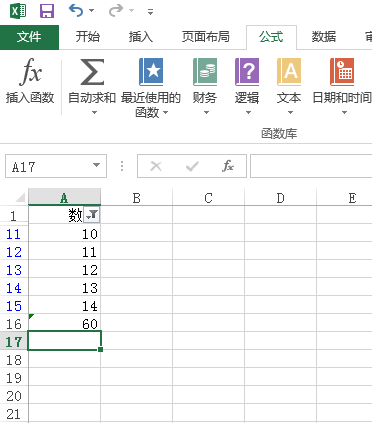The image size is (372, 423).
Task: Open the 财务 functions icon
Action: tap(205, 72)
